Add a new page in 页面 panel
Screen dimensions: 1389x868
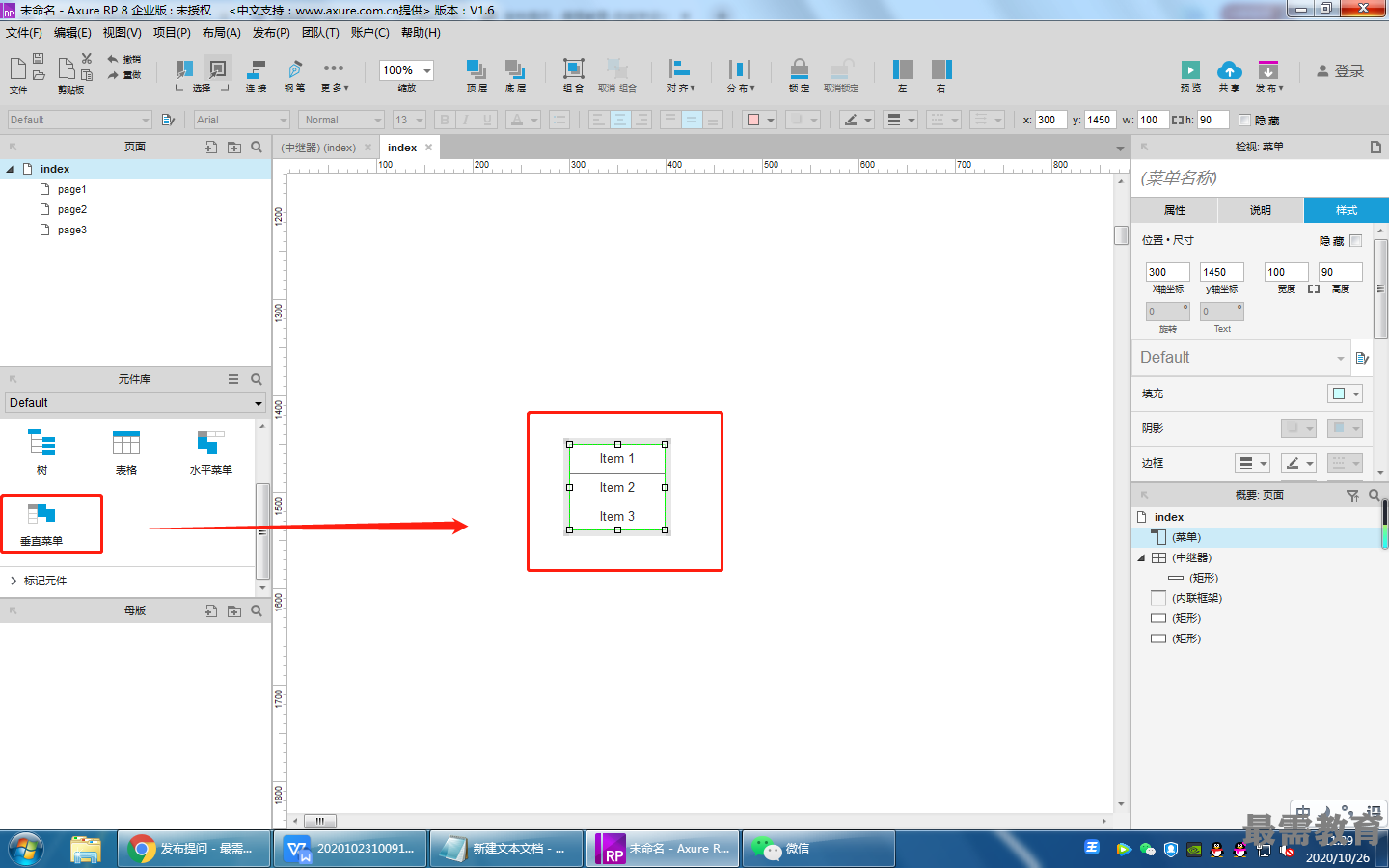coord(211,147)
